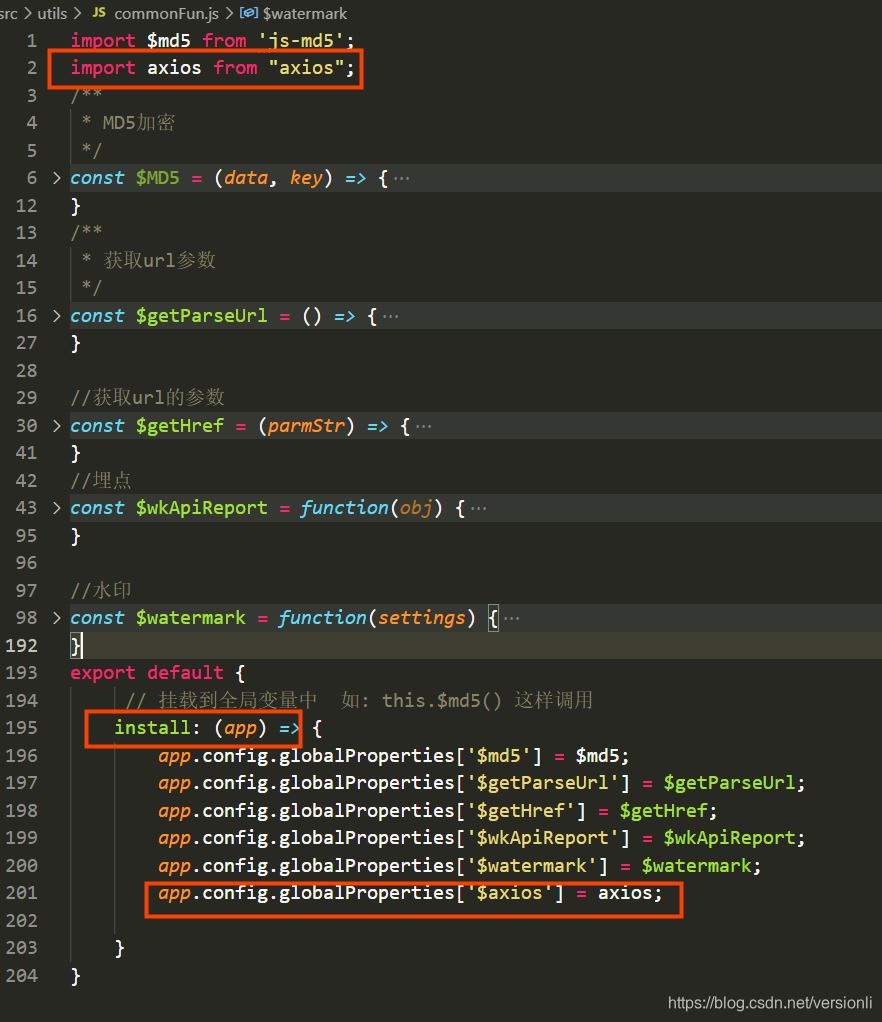
Task: Click the folded-code ellipsis after $wkApiReport
Action: [x=479, y=508]
